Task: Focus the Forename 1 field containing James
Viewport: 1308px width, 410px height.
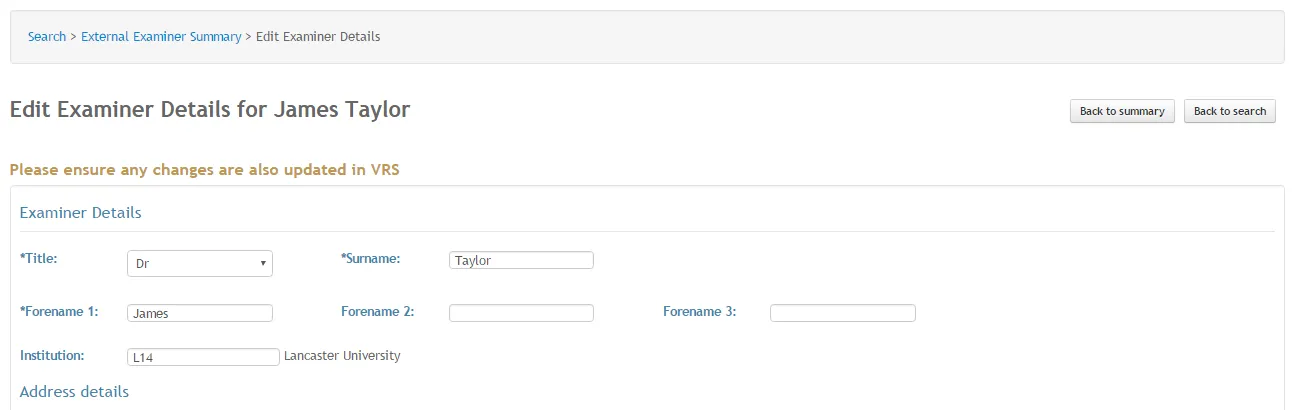Action: (x=200, y=313)
